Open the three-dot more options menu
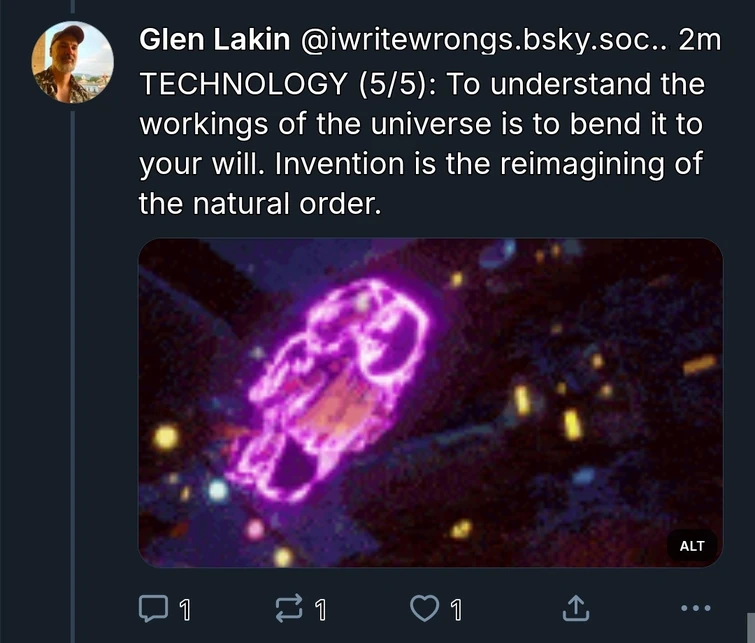The height and width of the screenshot is (643, 755). tap(694, 606)
